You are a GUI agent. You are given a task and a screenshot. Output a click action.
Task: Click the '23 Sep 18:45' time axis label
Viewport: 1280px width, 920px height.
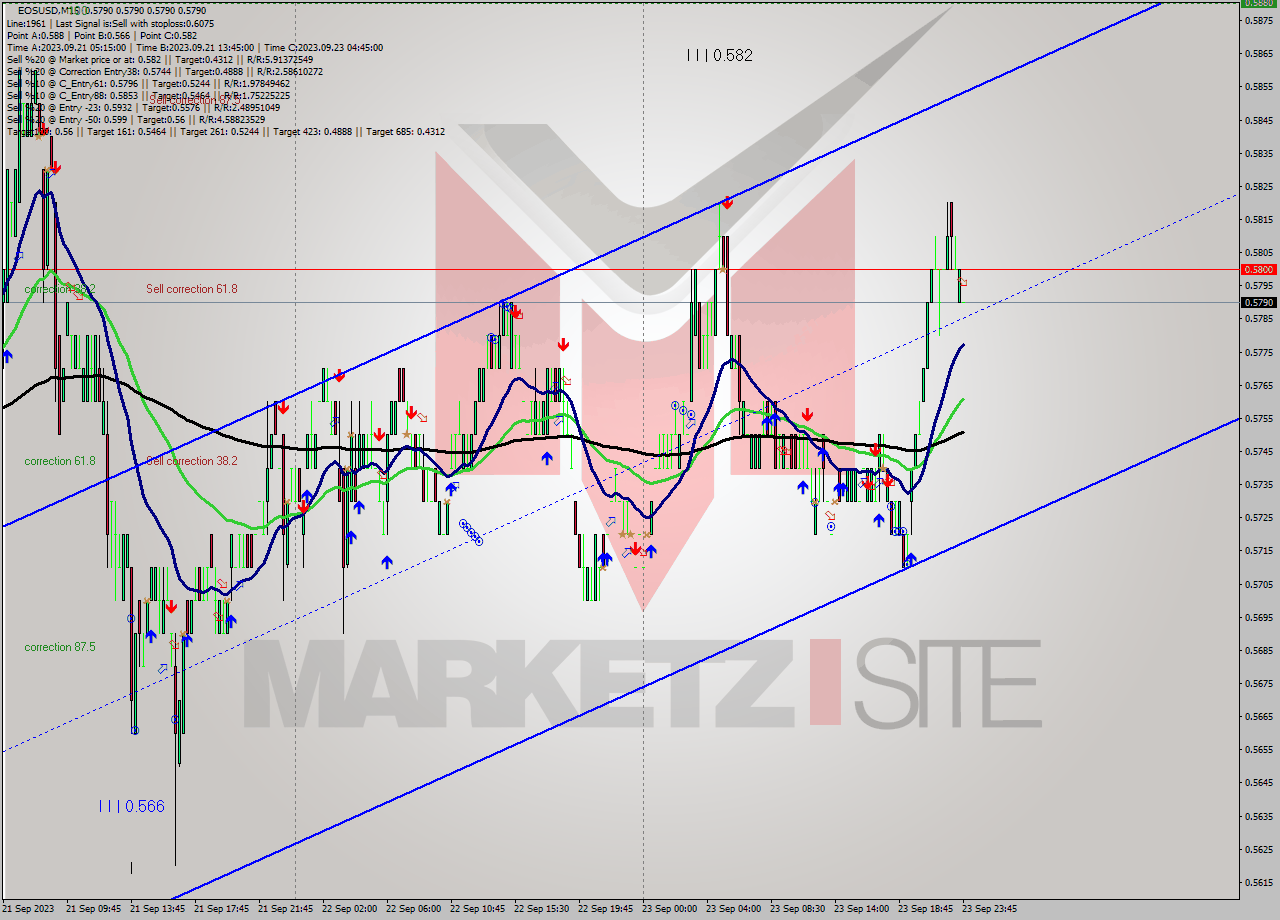[x=925, y=909]
